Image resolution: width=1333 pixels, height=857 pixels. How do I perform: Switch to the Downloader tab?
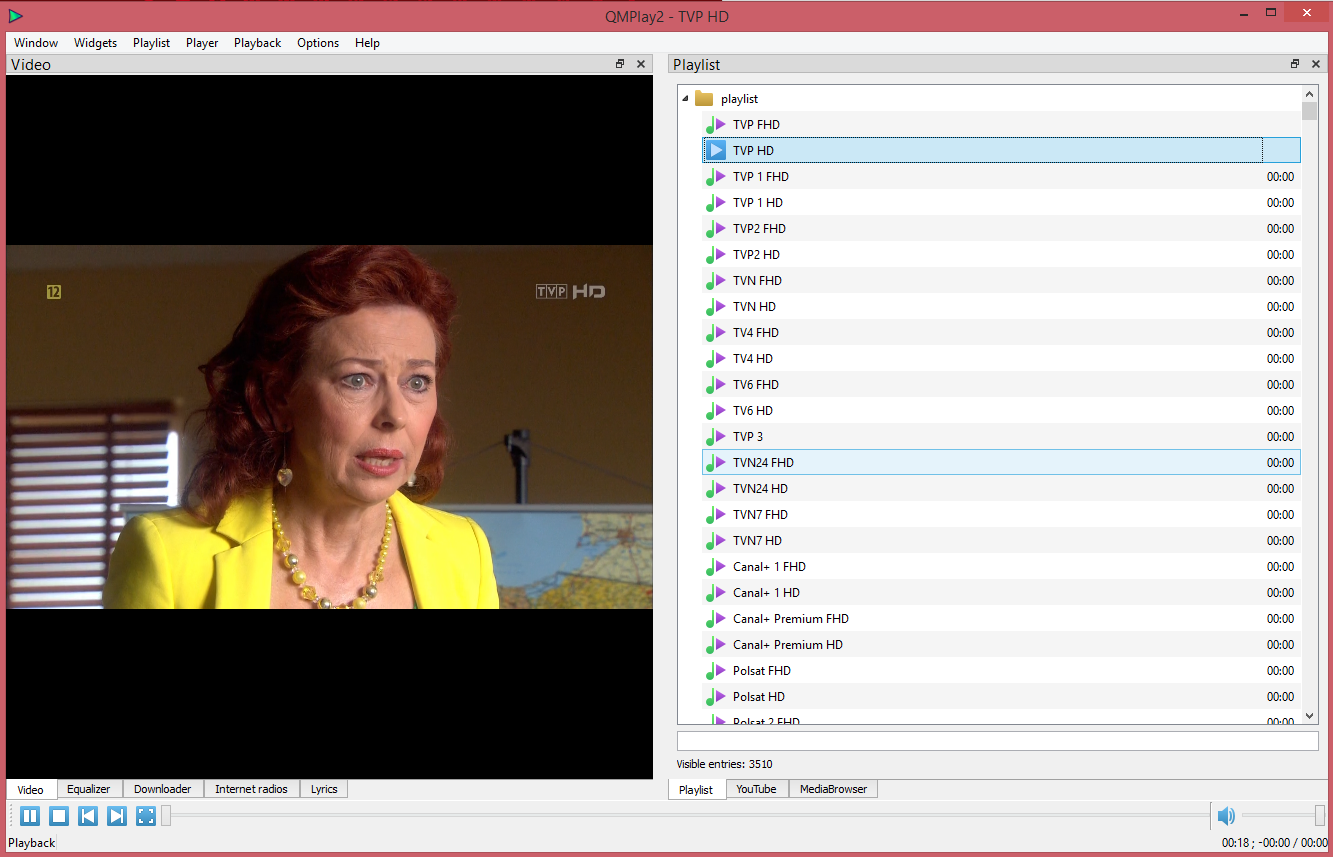(x=162, y=789)
